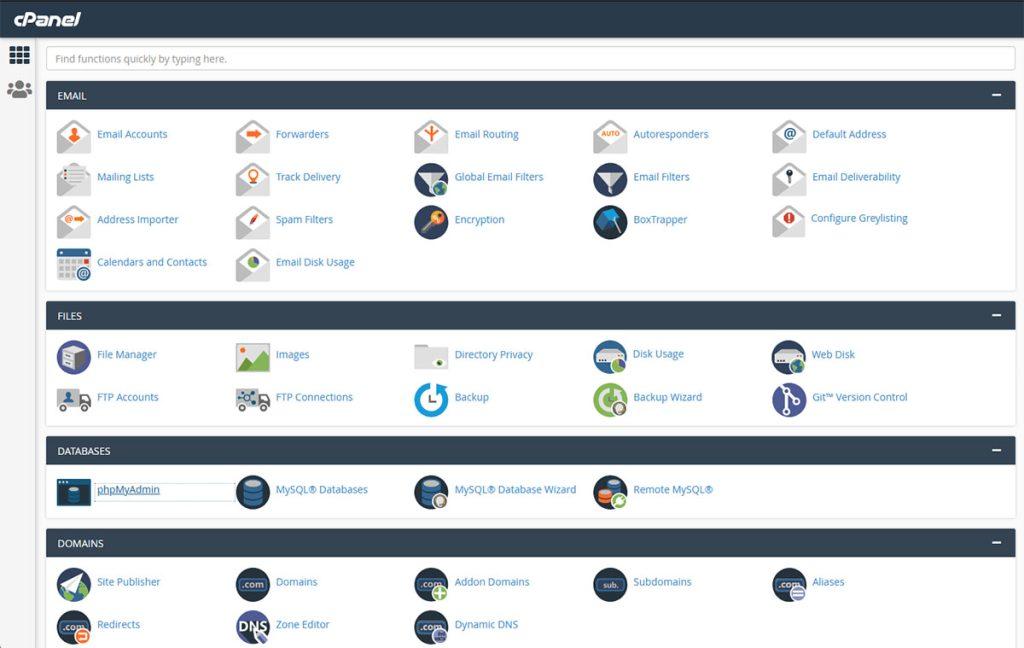1024x648 pixels.
Task: Open the phpMyAdmin icon
Action: click(74, 492)
